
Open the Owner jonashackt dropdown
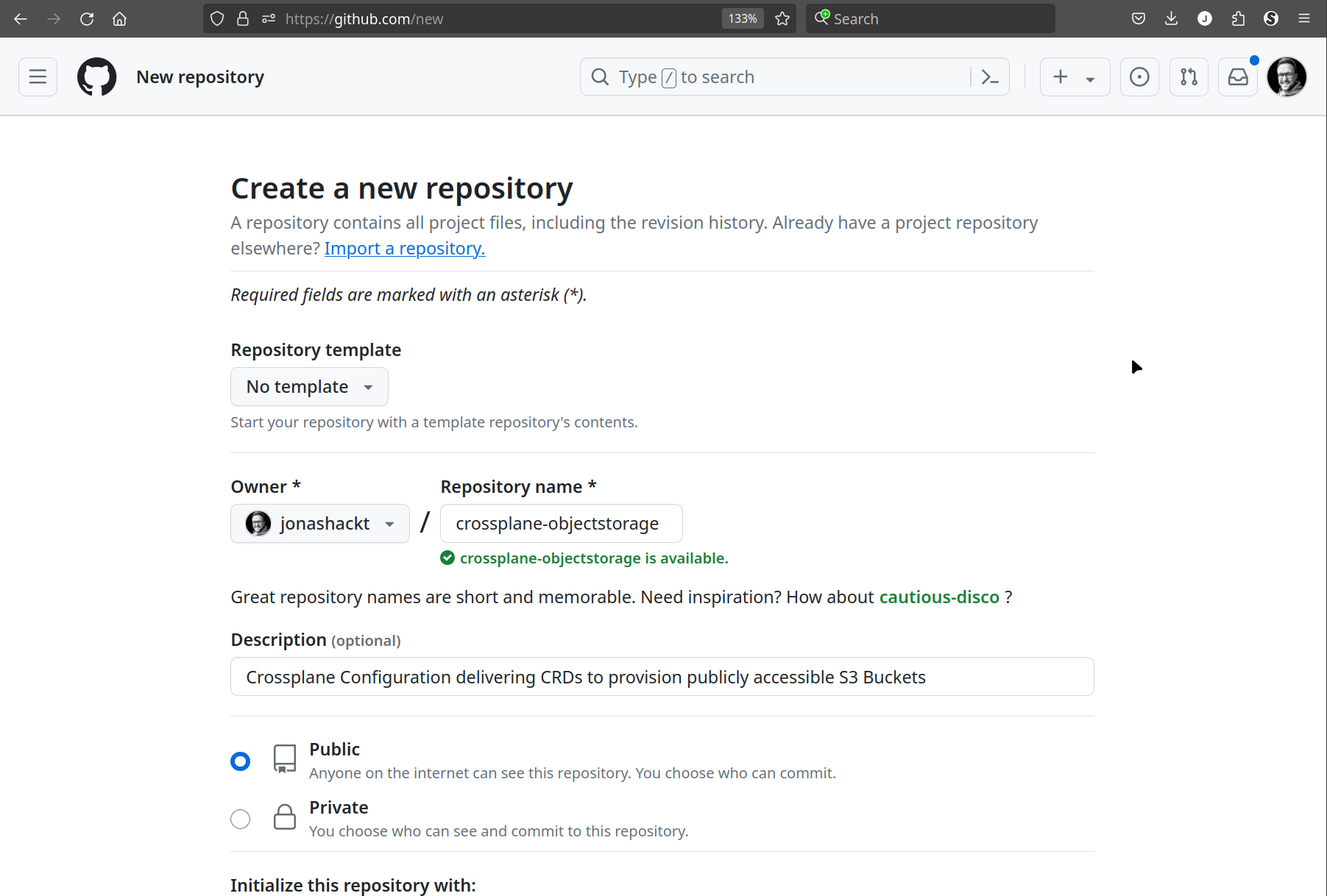[320, 523]
